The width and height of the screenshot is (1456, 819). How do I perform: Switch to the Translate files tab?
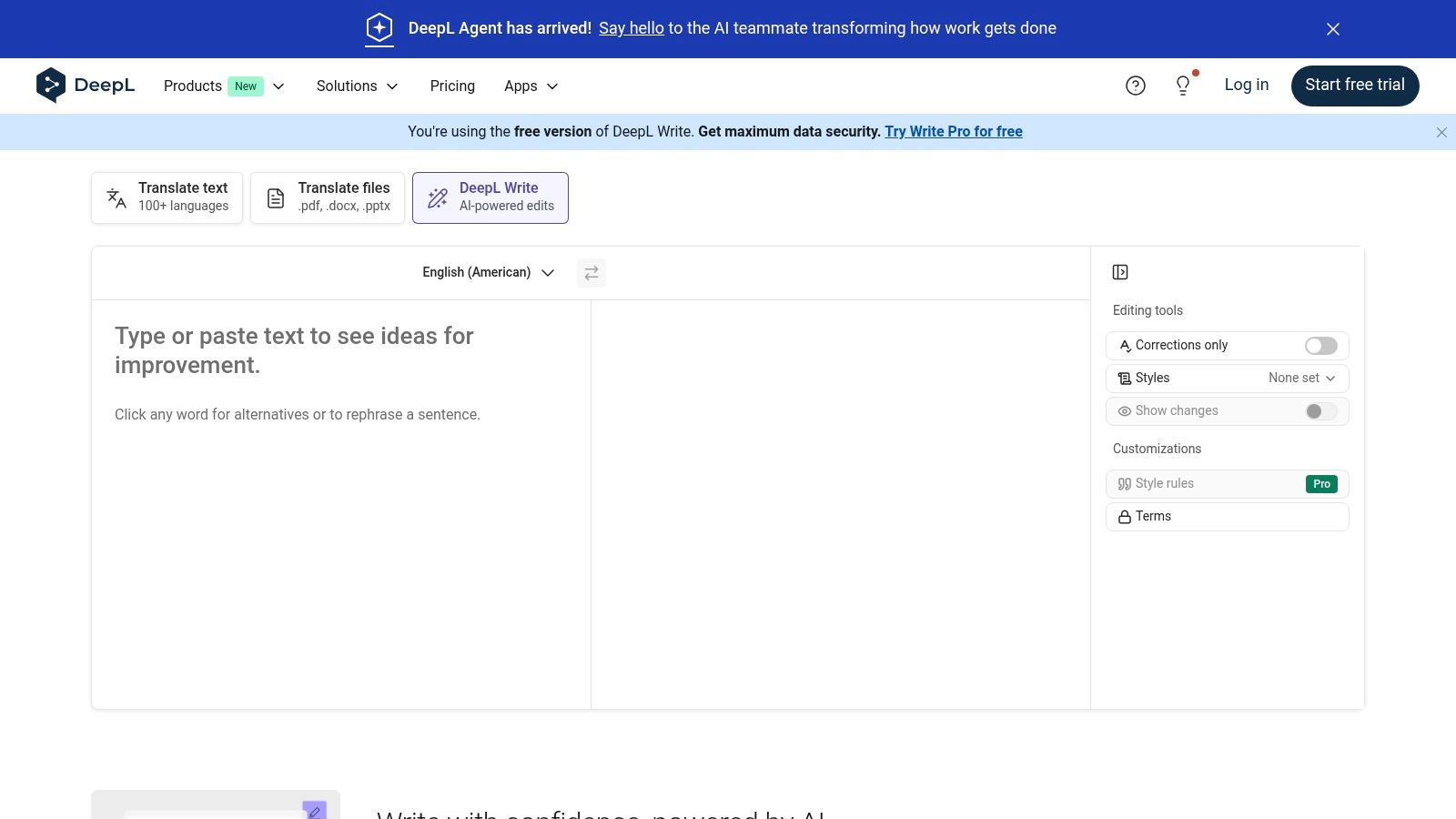(328, 197)
